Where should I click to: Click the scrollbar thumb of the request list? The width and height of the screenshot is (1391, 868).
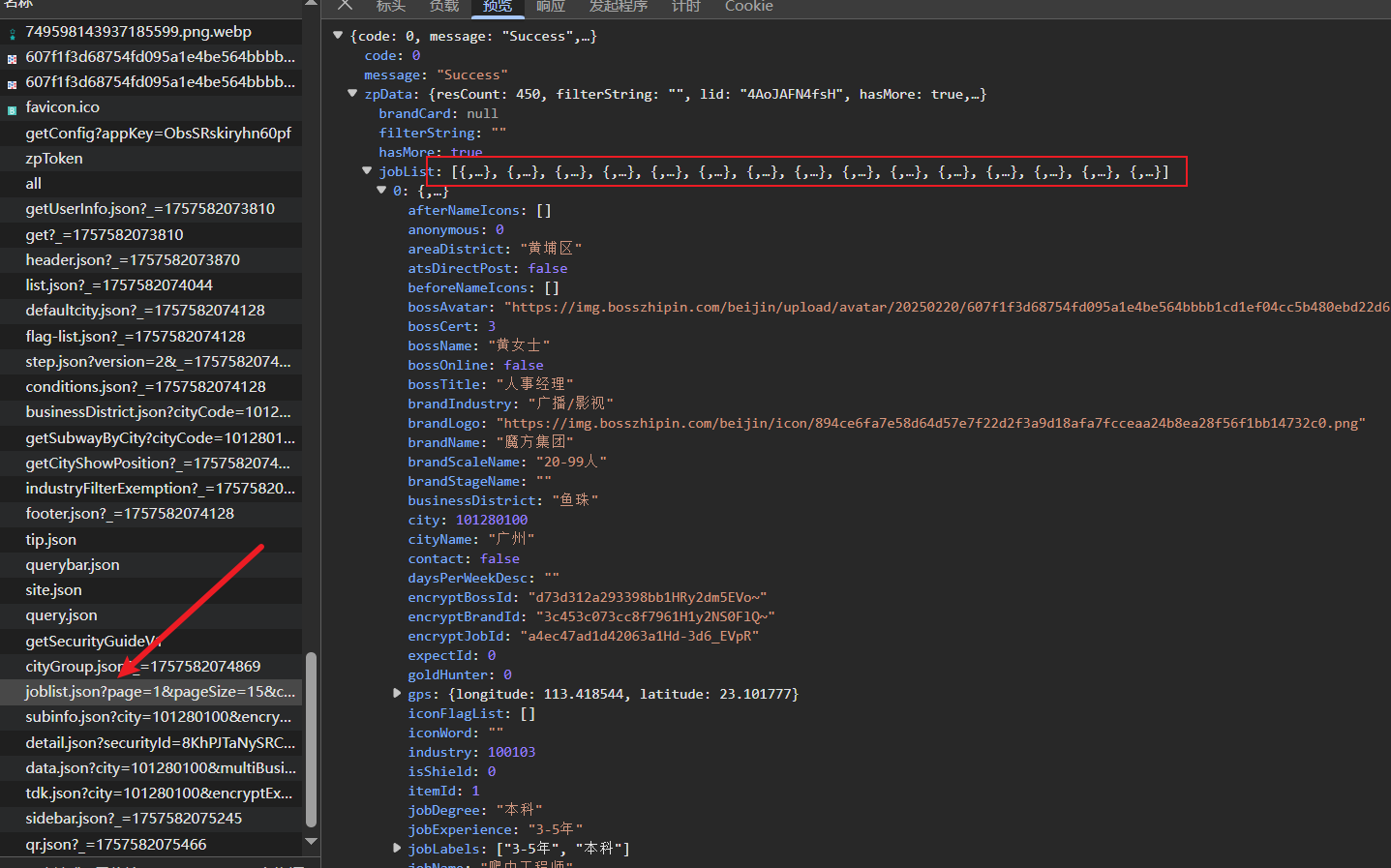(x=311, y=740)
